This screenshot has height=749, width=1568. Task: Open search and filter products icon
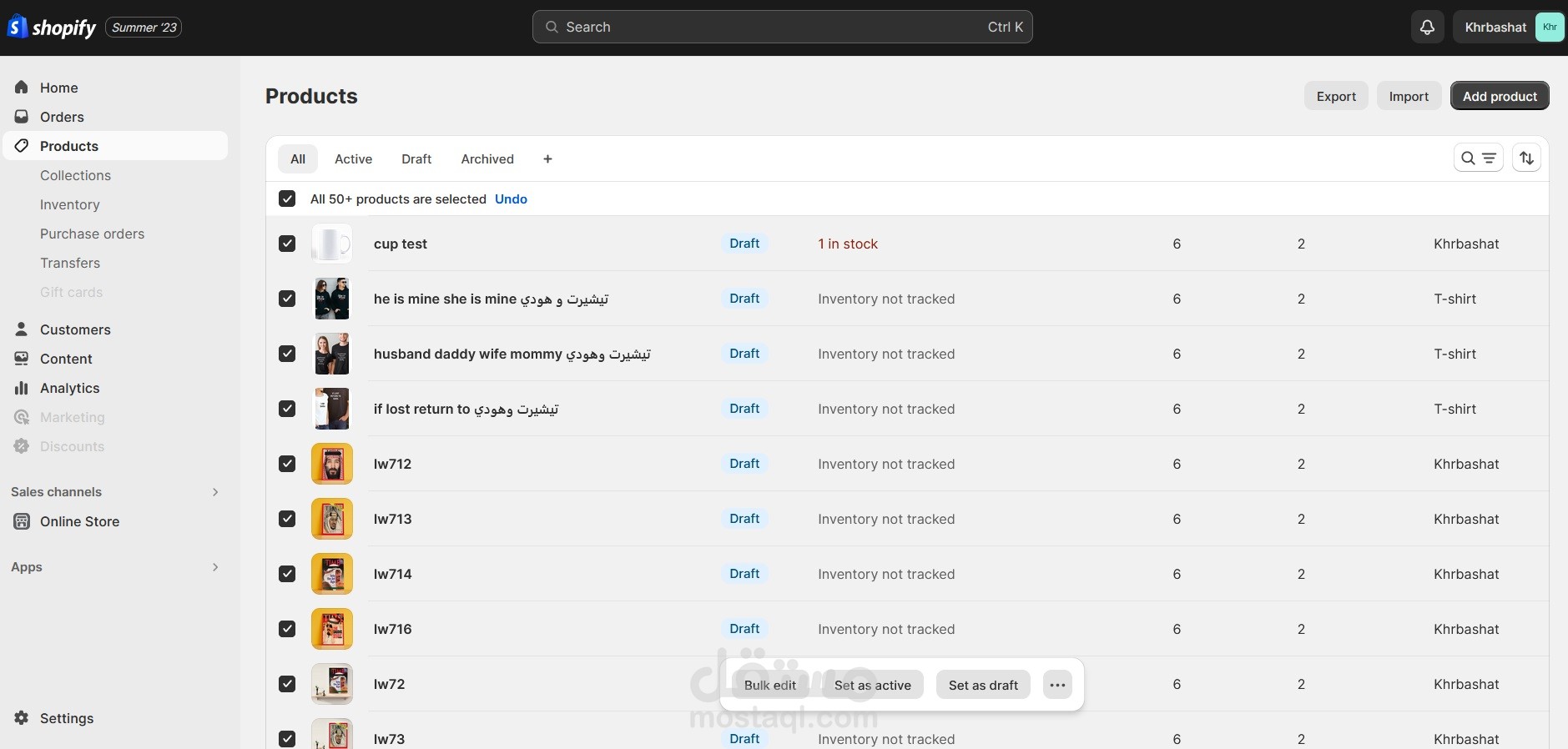[1478, 158]
